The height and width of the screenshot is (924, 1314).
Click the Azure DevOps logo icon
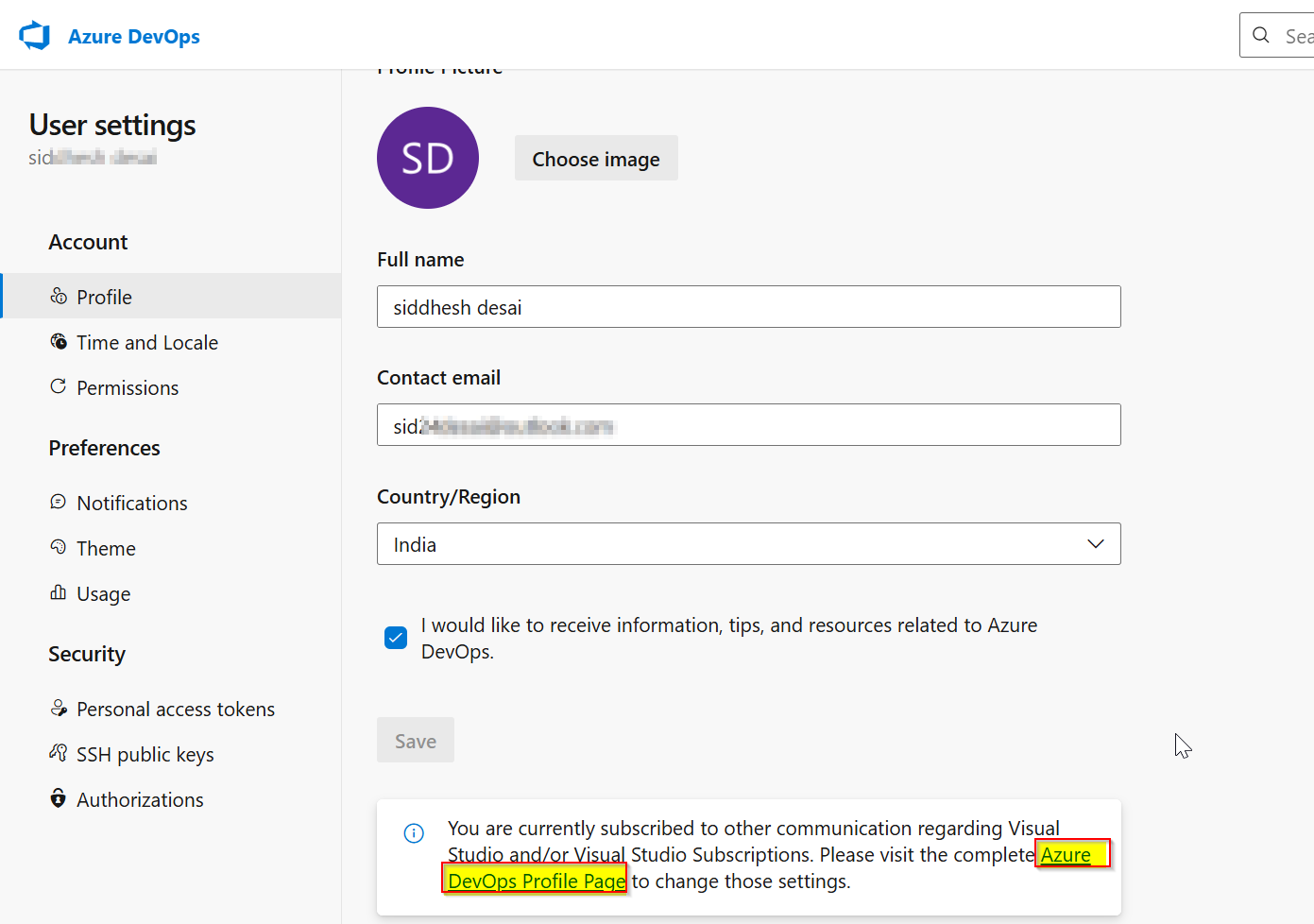(x=34, y=36)
